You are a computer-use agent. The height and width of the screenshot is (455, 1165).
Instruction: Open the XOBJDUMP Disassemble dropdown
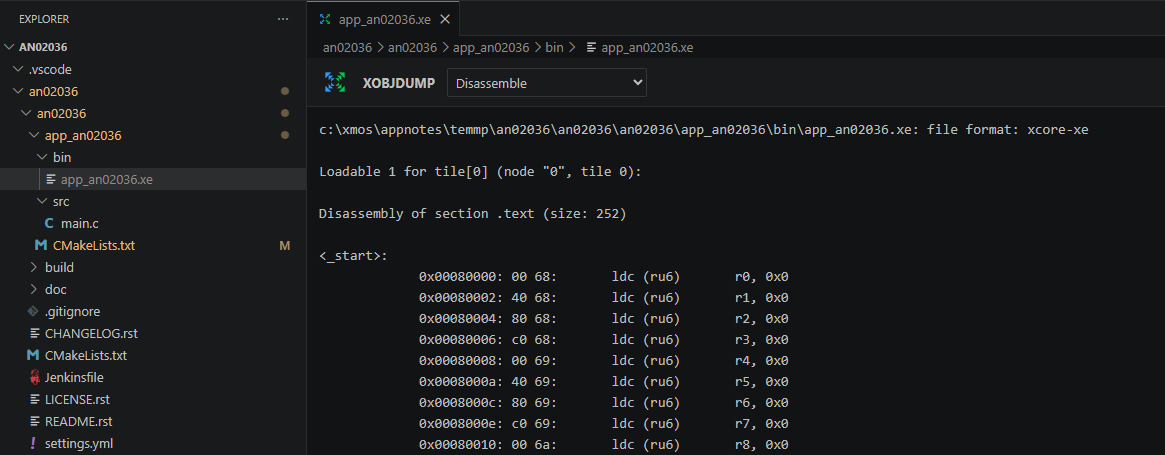pyautogui.click(x=547, y=83)
